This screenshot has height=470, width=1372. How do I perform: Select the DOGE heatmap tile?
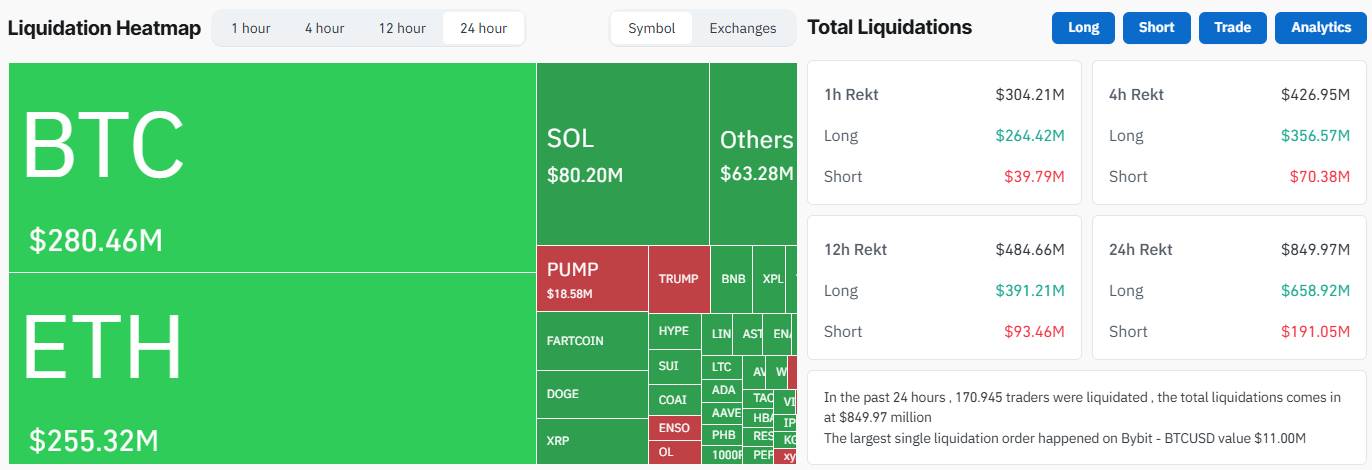pos(592,394)
